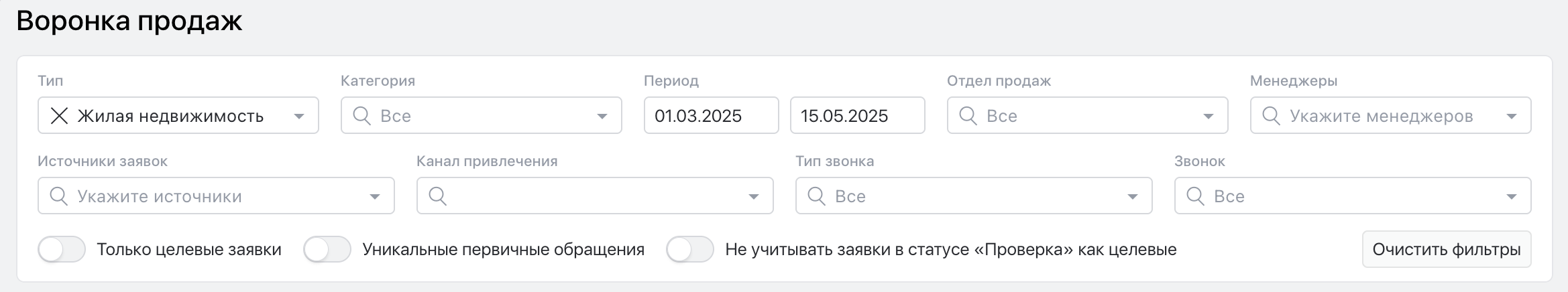Open the Менеджеры dropdown arrow

[1512, 117]
